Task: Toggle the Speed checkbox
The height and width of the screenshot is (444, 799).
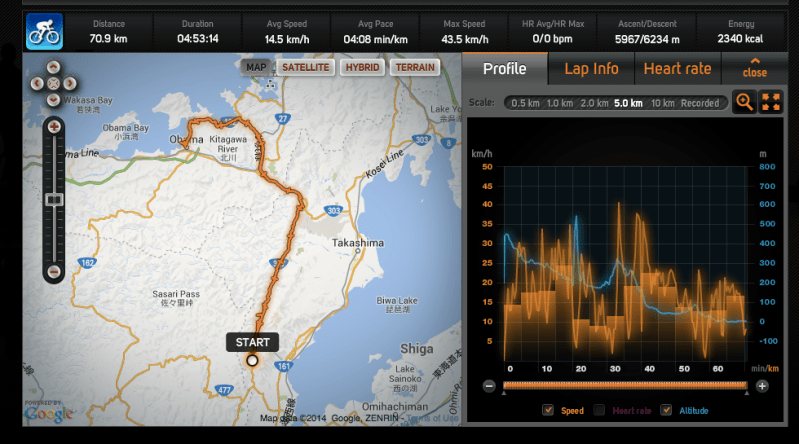Action: tap(548, 410)
